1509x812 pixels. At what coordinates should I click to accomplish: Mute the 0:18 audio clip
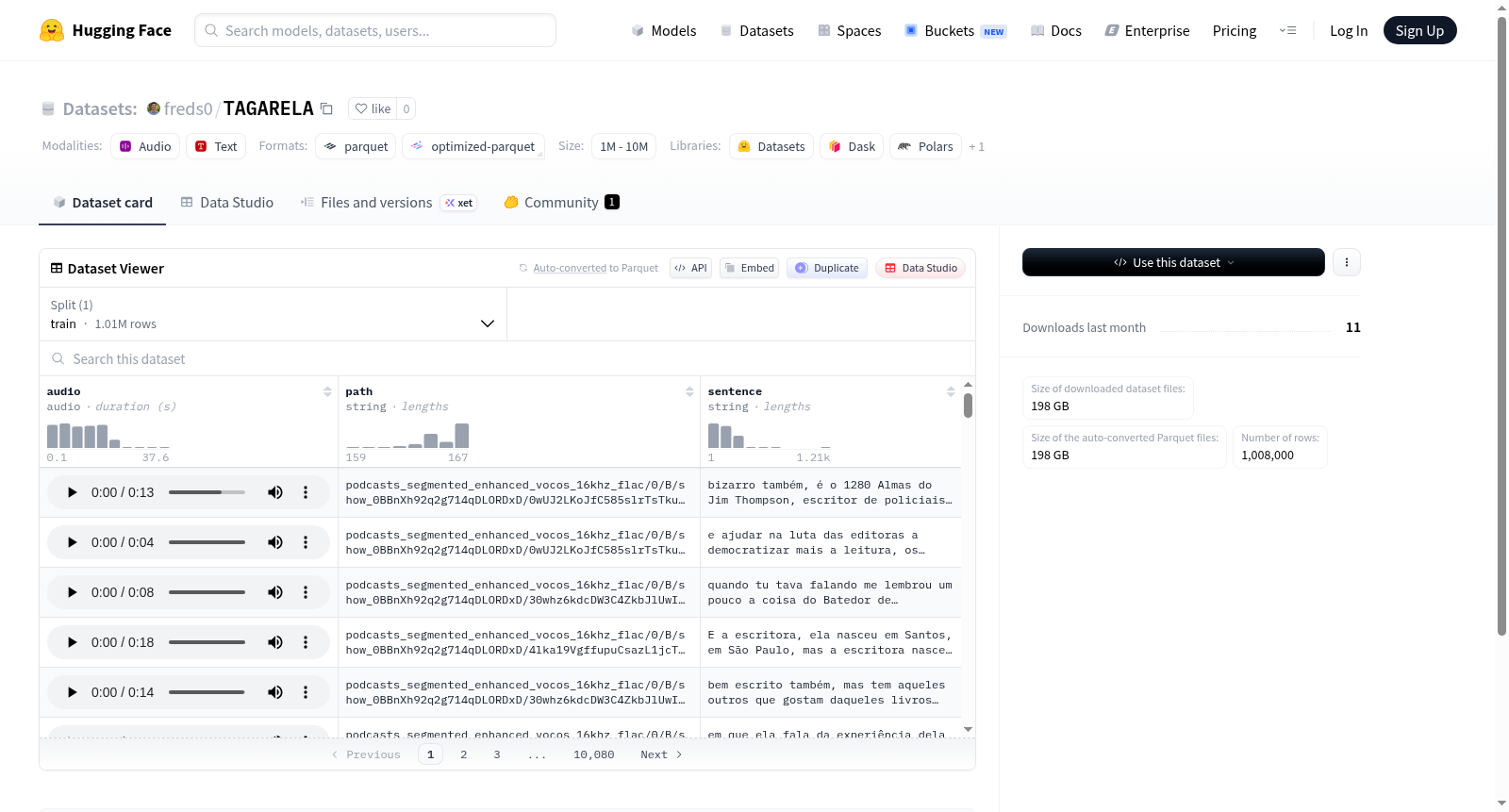click(x=275, y=642)
